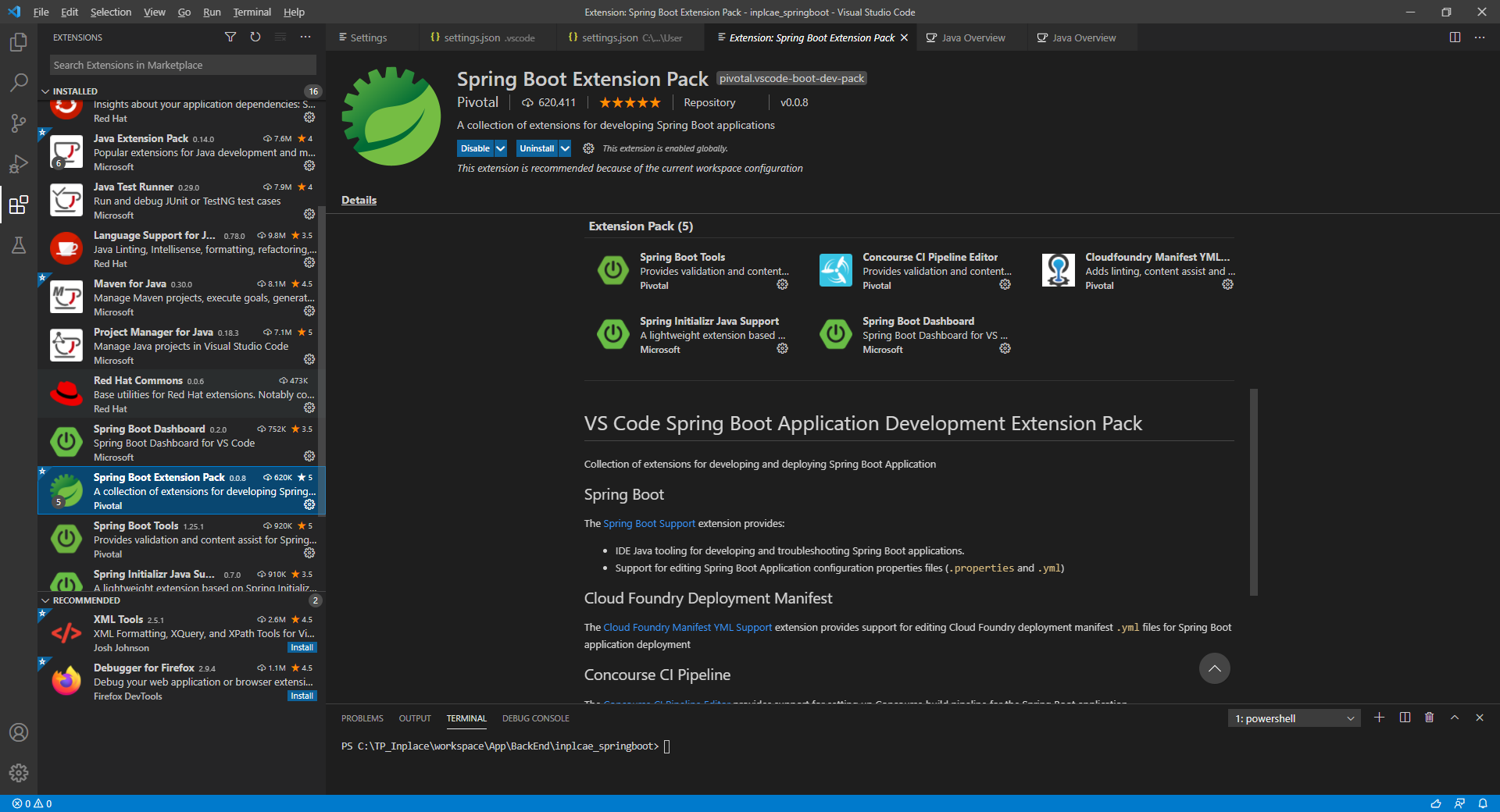The image size is (1500, 812).
Task: Filter extensions with the funnel icon
Action: point(230,37)
